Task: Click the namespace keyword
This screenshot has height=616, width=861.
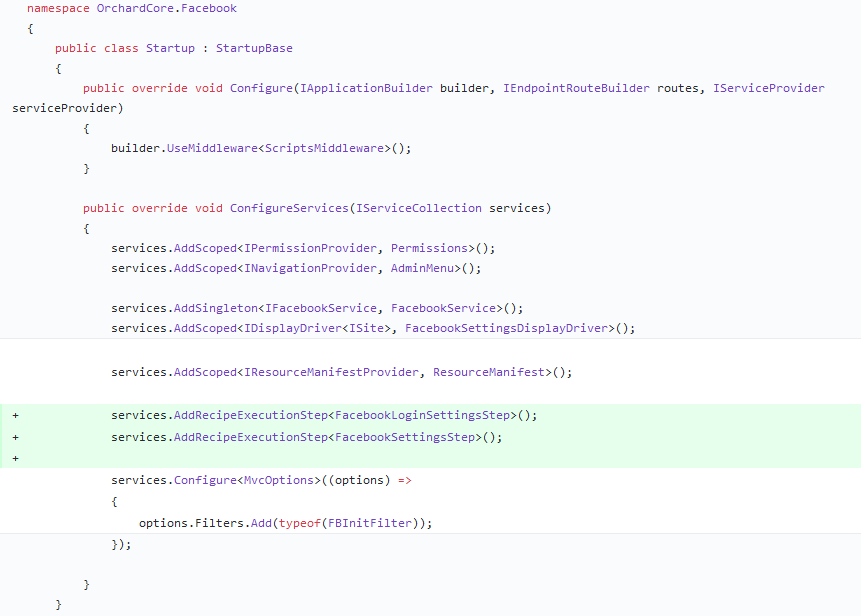Action: tap(58, 8)
